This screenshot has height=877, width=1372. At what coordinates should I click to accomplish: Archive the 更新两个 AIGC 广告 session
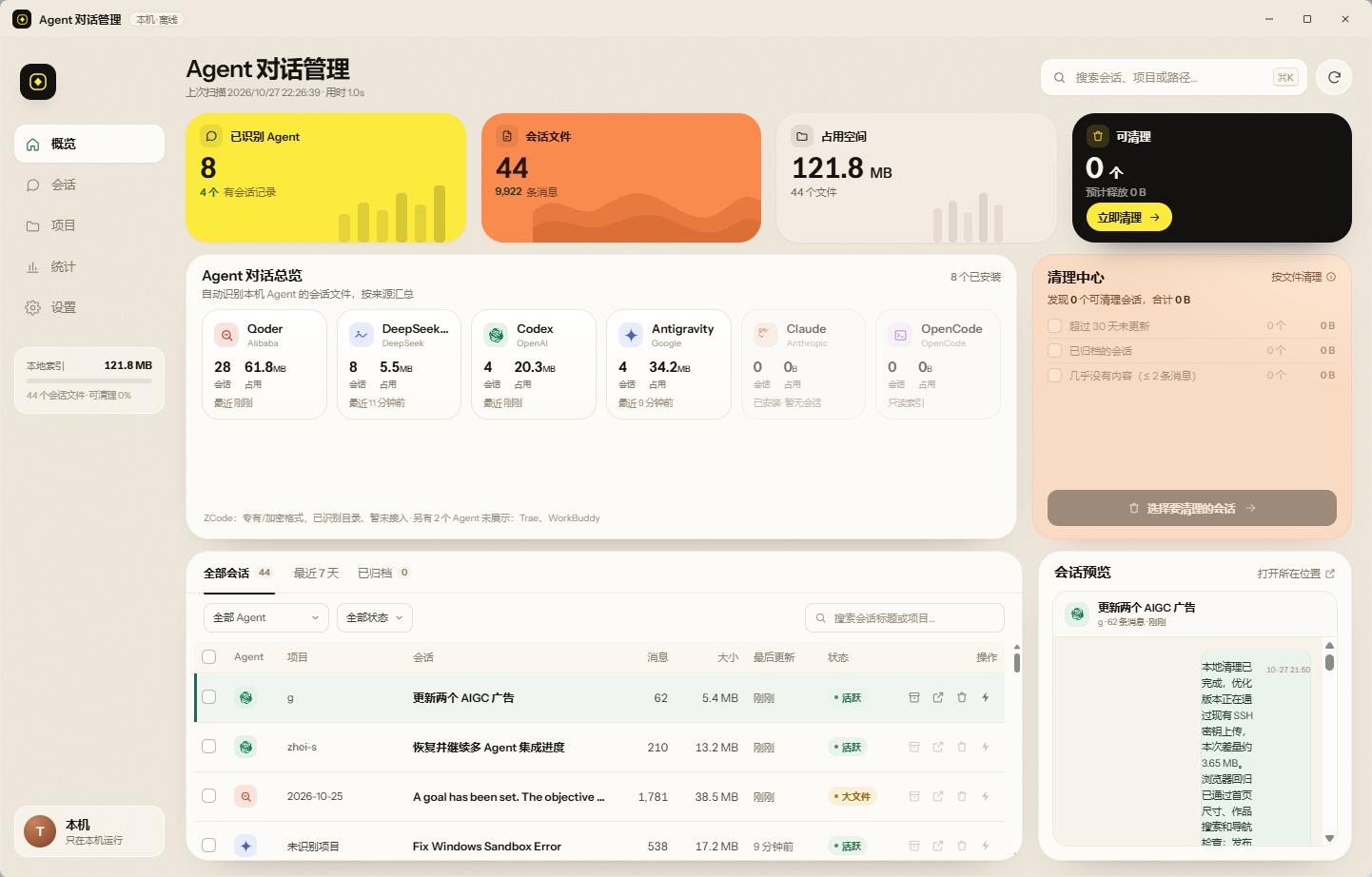point(914,697)
